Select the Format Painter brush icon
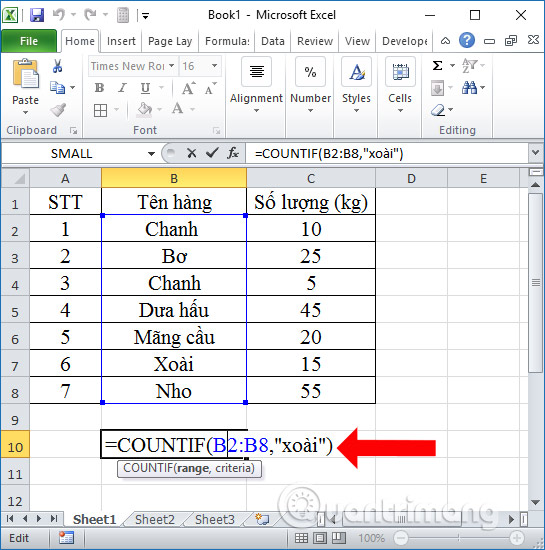The height and width of the screenshot is (550, 545). pyautogui.click(x=58, y=110)
